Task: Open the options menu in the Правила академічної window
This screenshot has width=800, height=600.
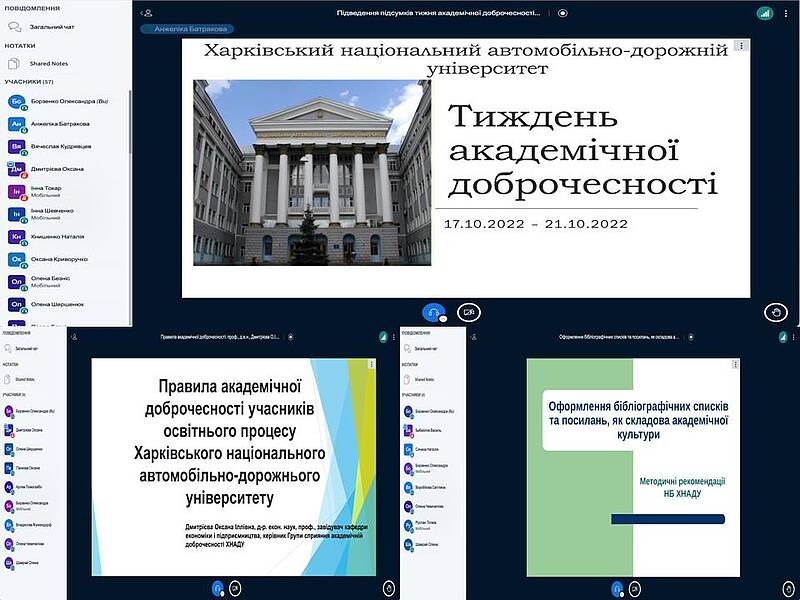Action: 394,337
